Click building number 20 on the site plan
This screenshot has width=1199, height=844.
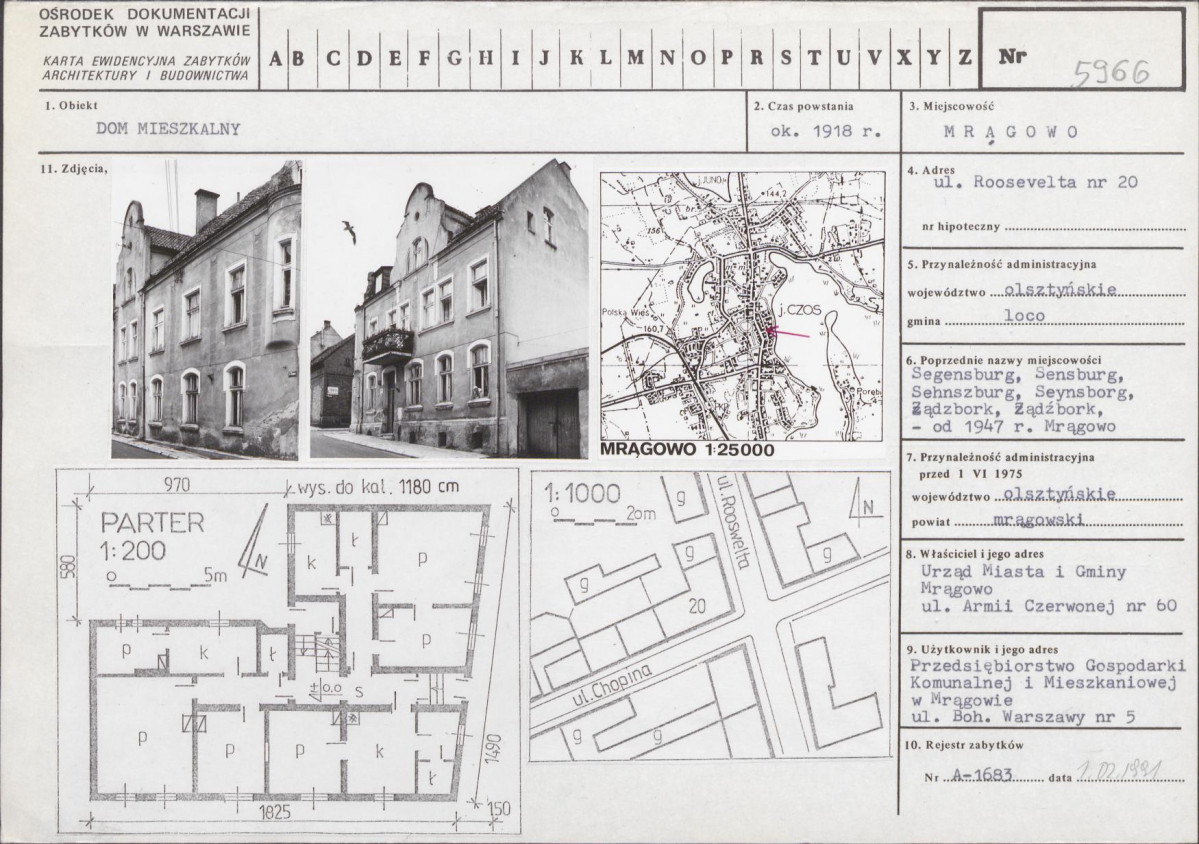tap(697, 607)
